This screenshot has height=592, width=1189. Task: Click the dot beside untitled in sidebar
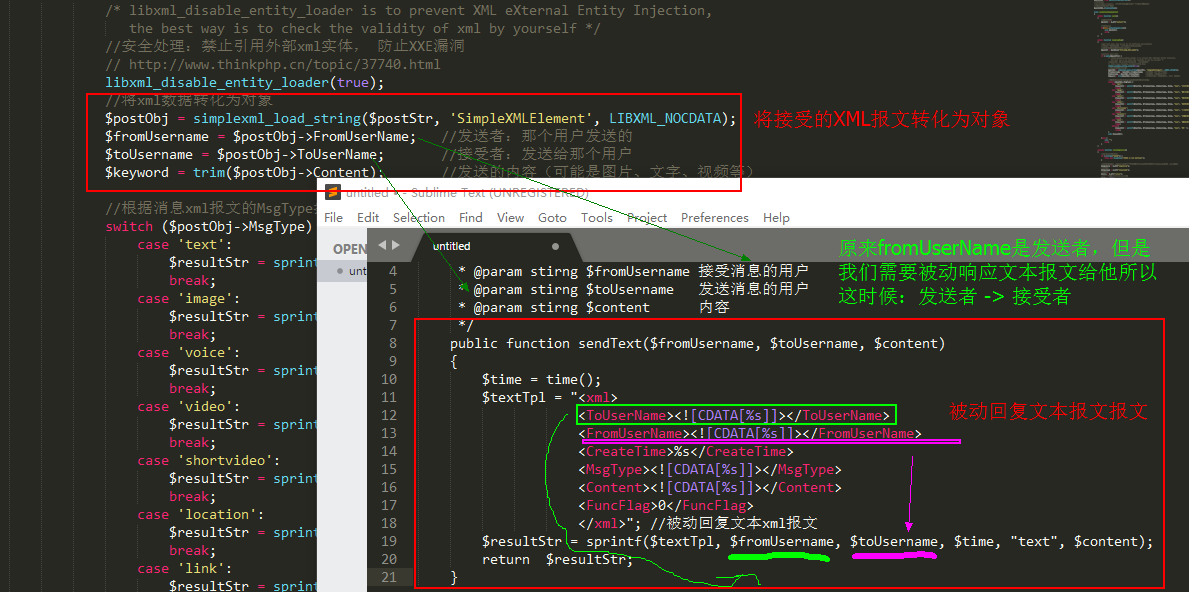(x=340, y=271)
